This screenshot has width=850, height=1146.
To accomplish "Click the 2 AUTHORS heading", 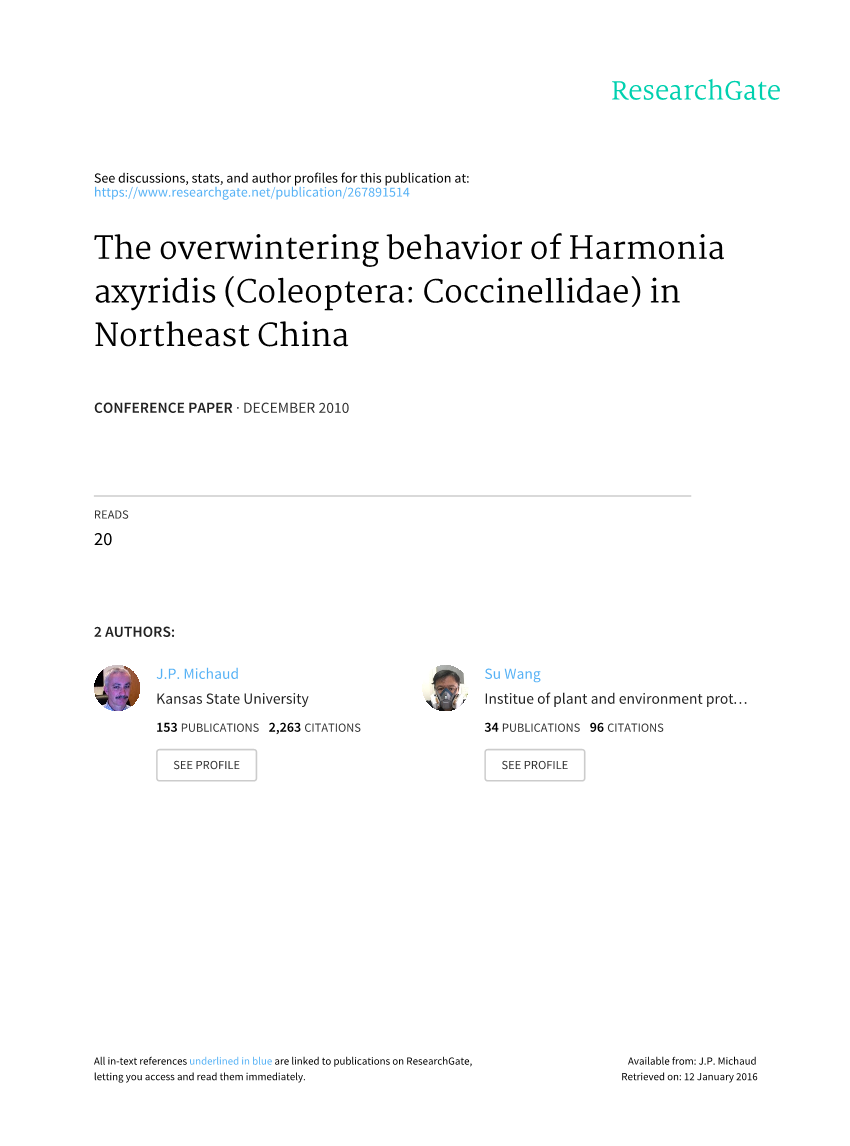I will 134,632.
